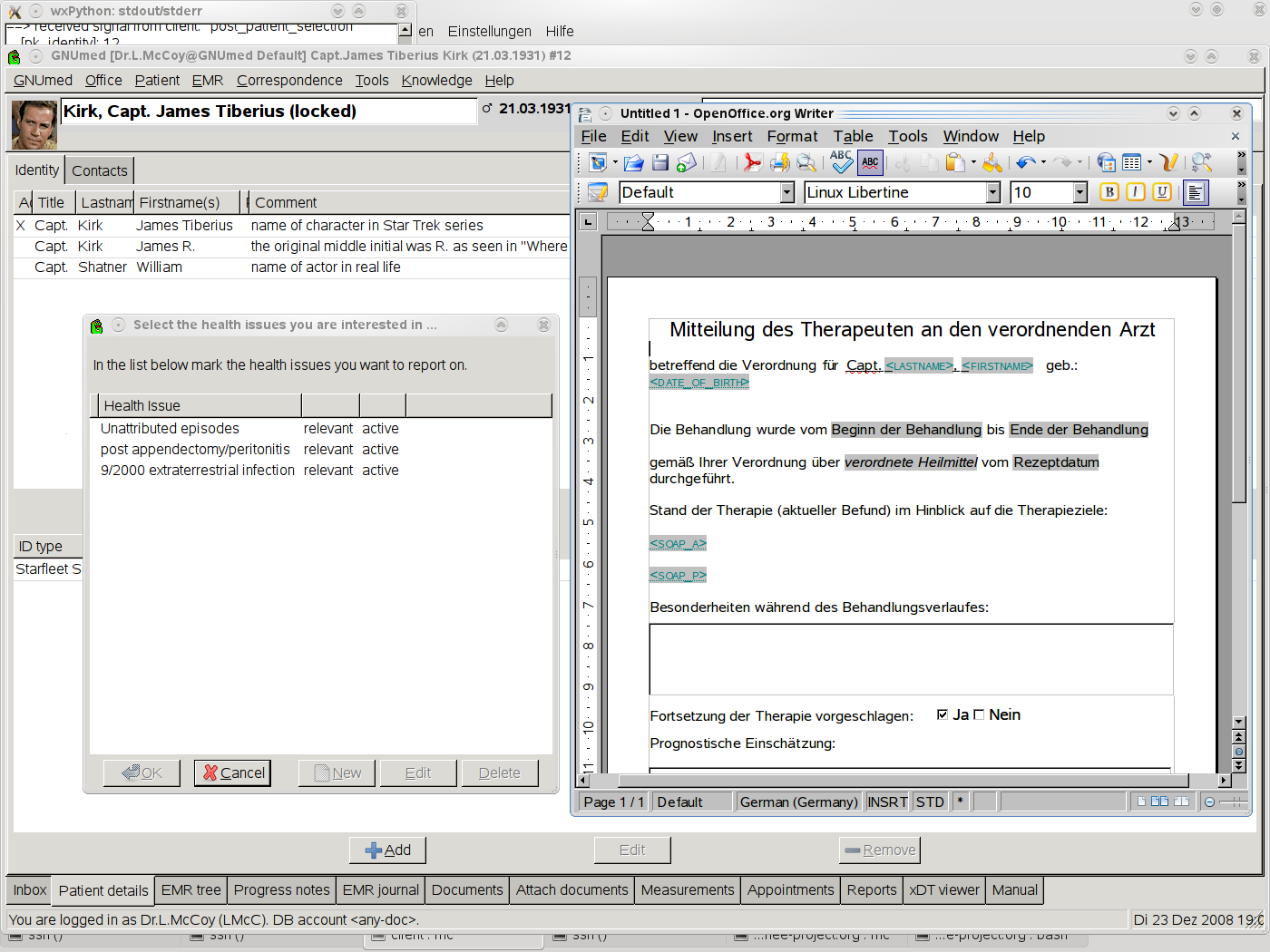Toggle INSRT insert mode in status bar

tap(887, 801)
